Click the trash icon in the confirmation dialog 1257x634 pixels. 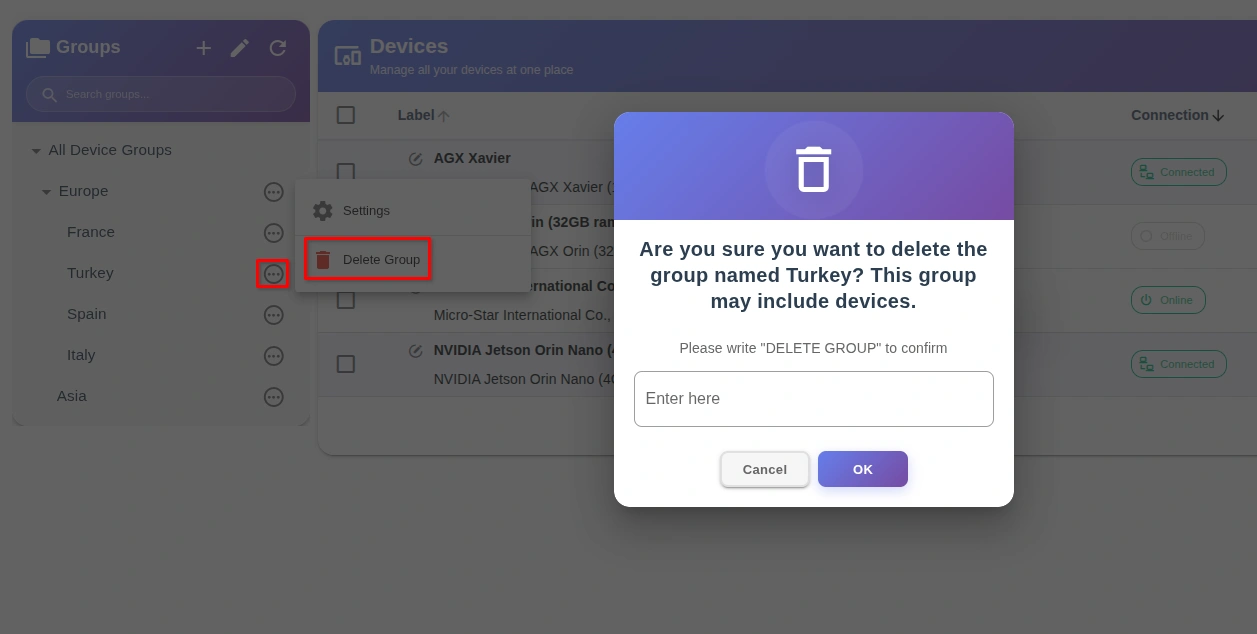[813, 170]
